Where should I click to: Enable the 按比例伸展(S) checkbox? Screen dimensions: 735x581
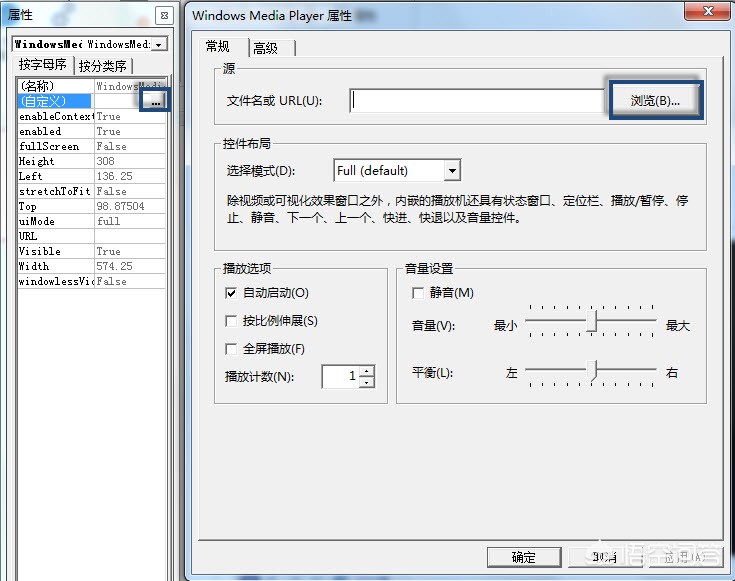pos(231,321)
